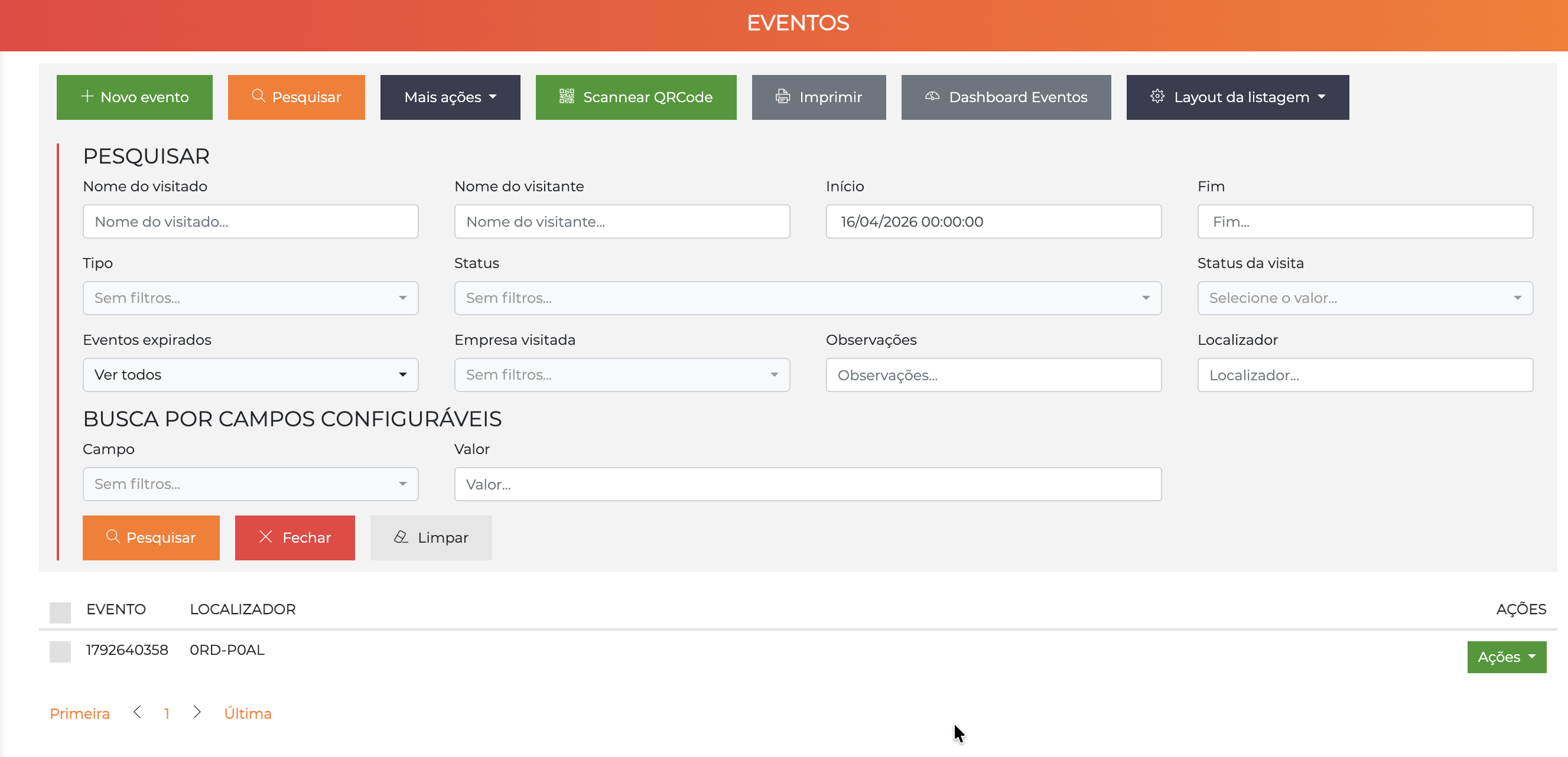Click the printer icon on Imprimir
1568x757 pixels.
pyautogui.click(x=783, y=96)
